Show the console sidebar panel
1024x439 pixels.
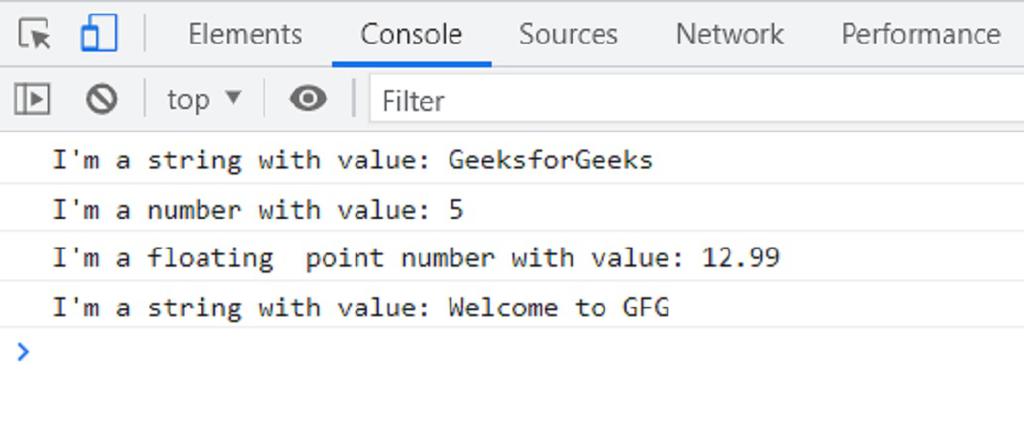click(x=32, y=99)
